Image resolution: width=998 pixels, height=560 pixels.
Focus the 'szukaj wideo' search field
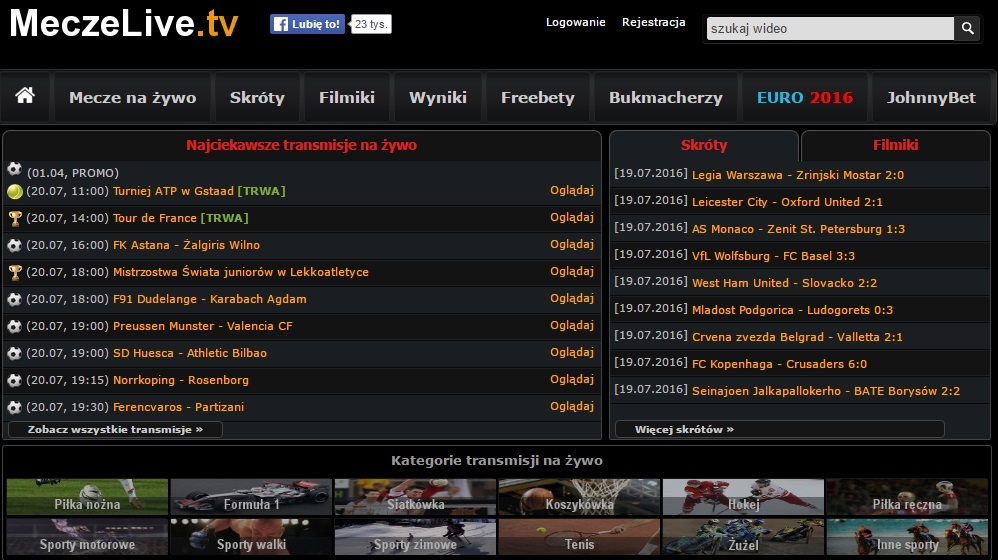(x=829, y=29)
